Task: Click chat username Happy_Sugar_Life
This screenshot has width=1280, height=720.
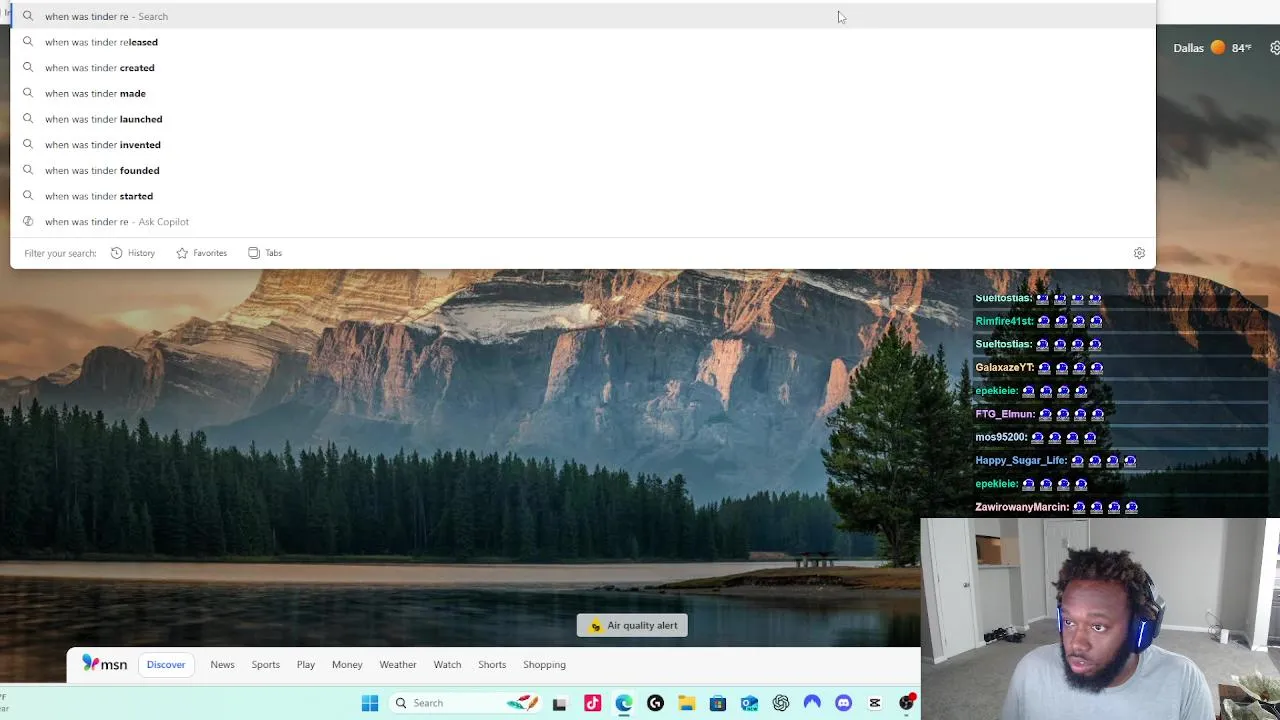Action: point(1021,460)
